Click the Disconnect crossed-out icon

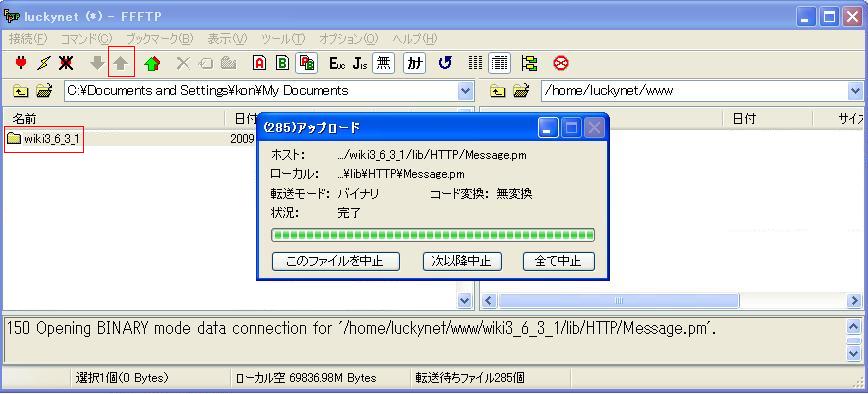(66, 63)
